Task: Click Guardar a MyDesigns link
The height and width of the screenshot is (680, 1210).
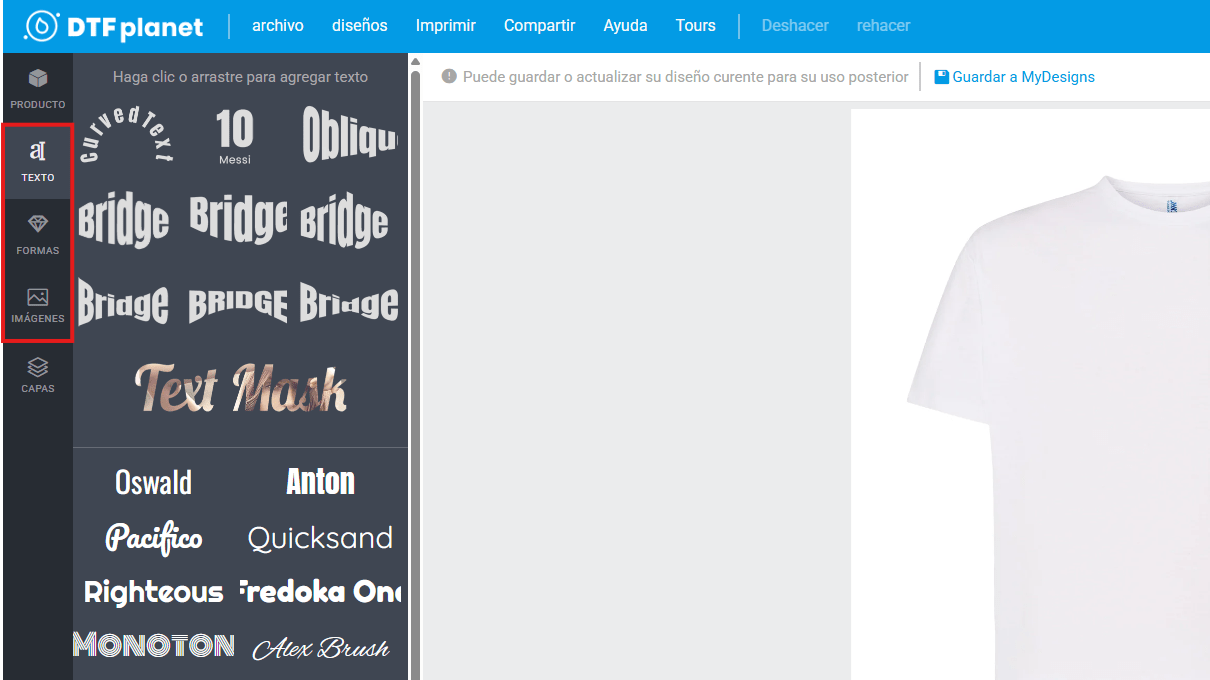Action: click(1023, 77)
